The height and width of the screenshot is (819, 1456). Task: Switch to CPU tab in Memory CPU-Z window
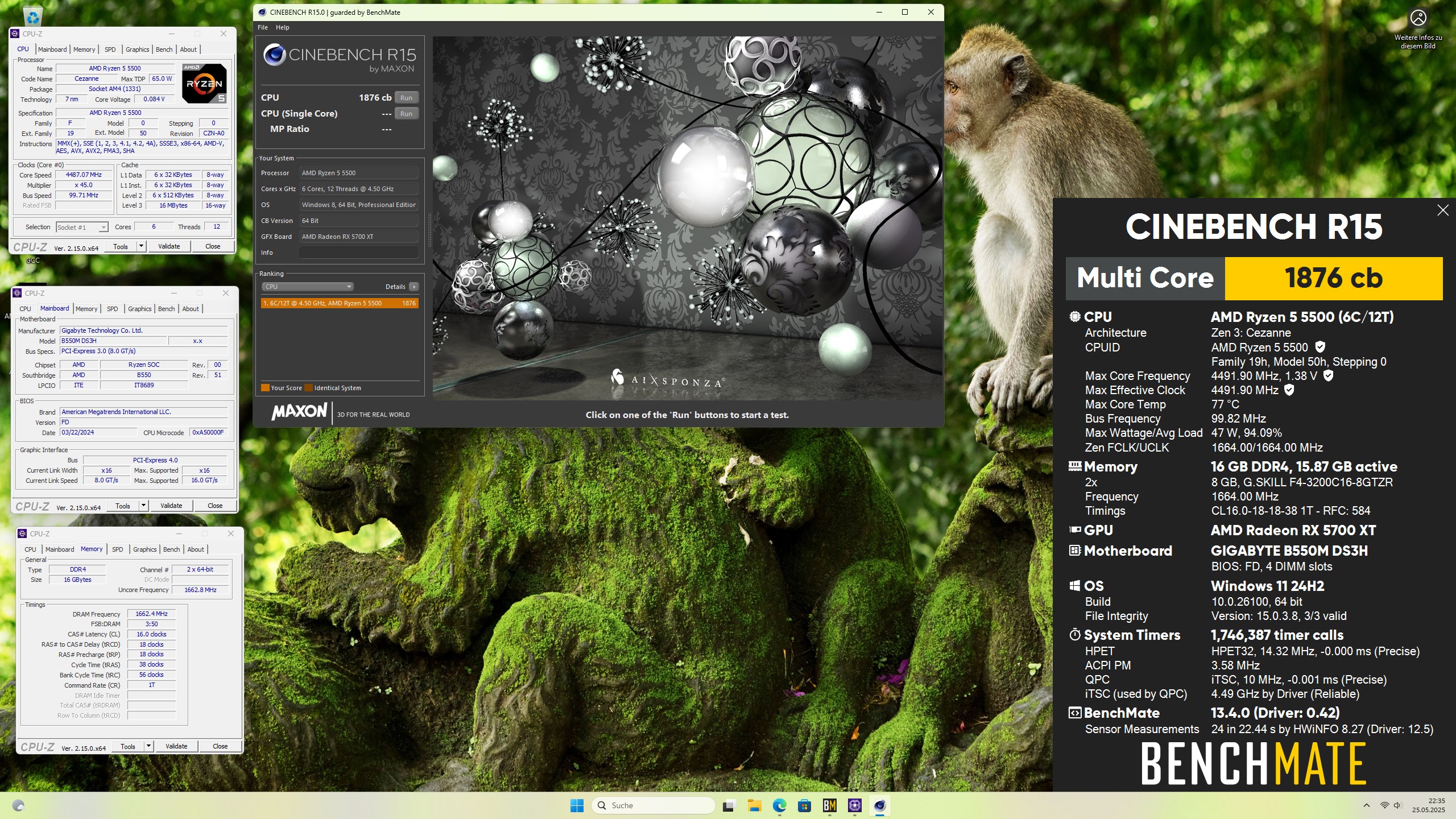pyautogui.click(x=31, y=549)
